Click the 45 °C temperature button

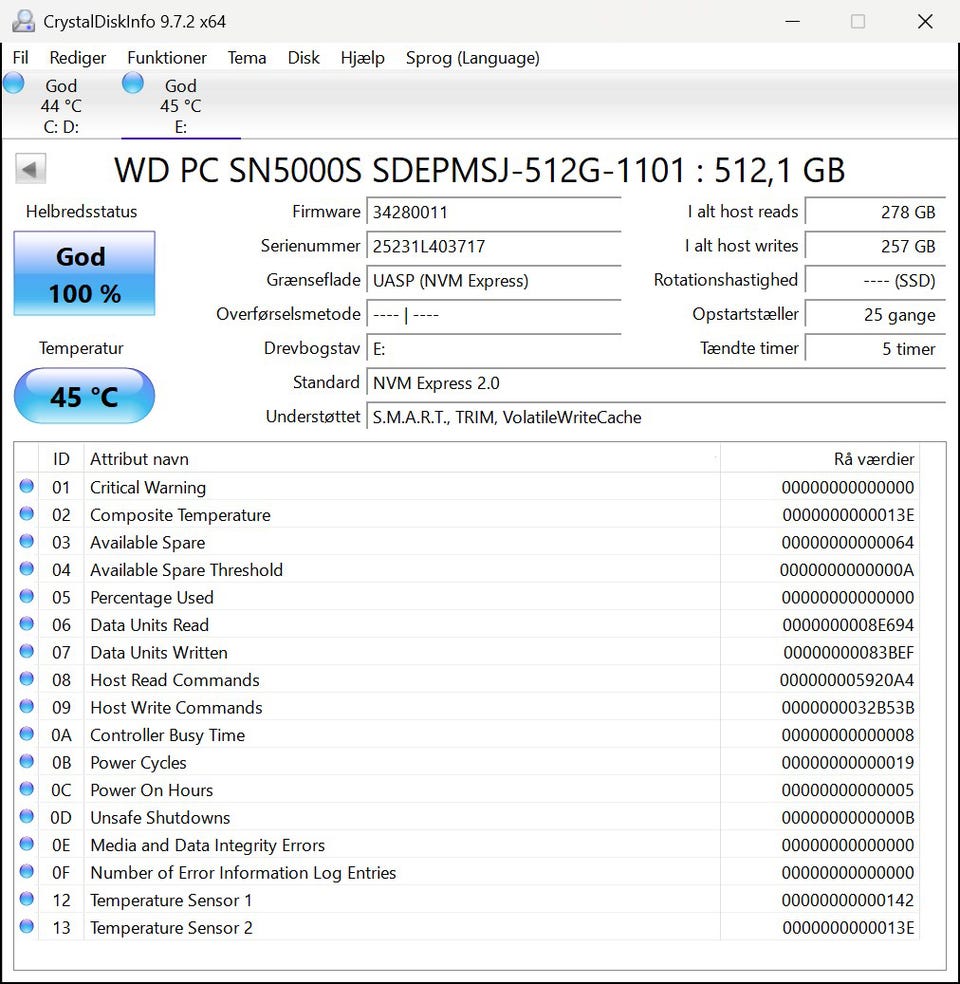pos(84,396)
